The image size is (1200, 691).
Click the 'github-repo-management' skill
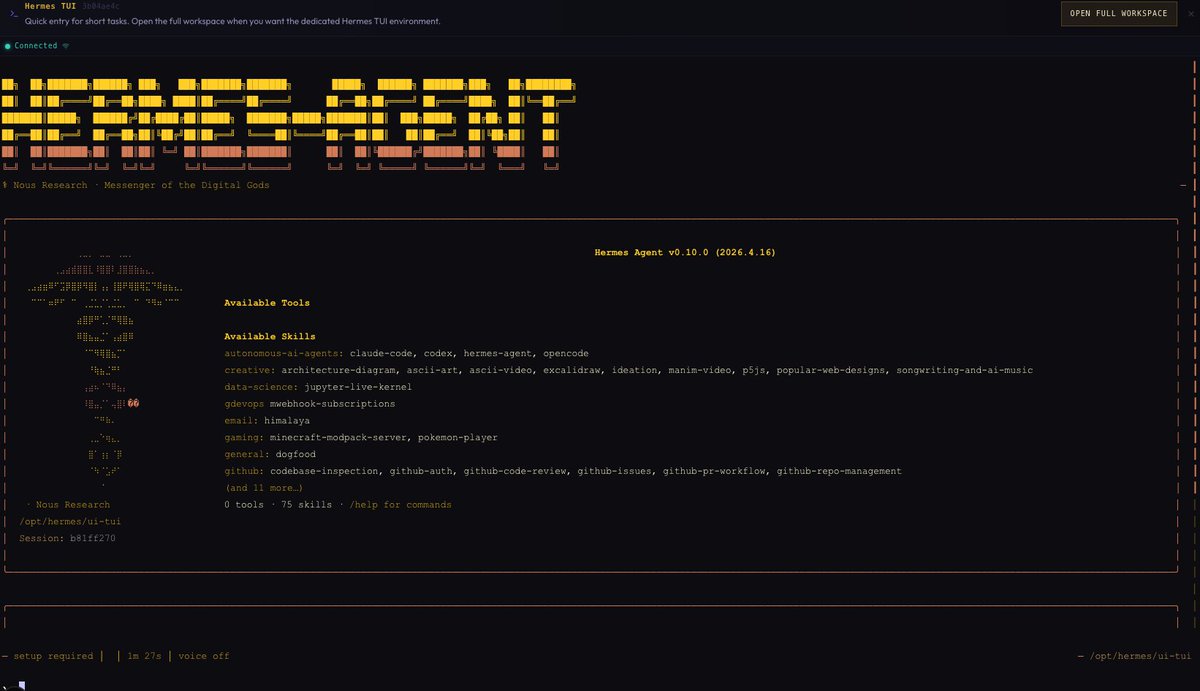point(839,471)
